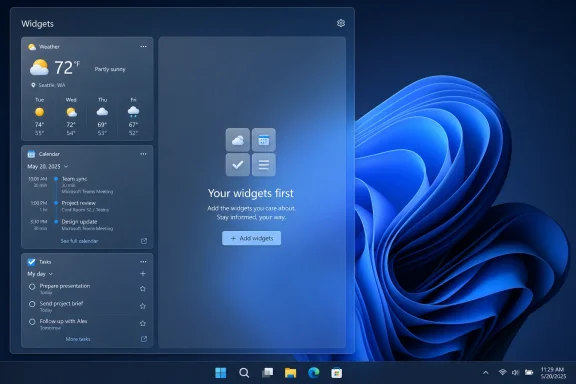Open Task View from taskbar
576x384 pixels.
pos(267,373)
